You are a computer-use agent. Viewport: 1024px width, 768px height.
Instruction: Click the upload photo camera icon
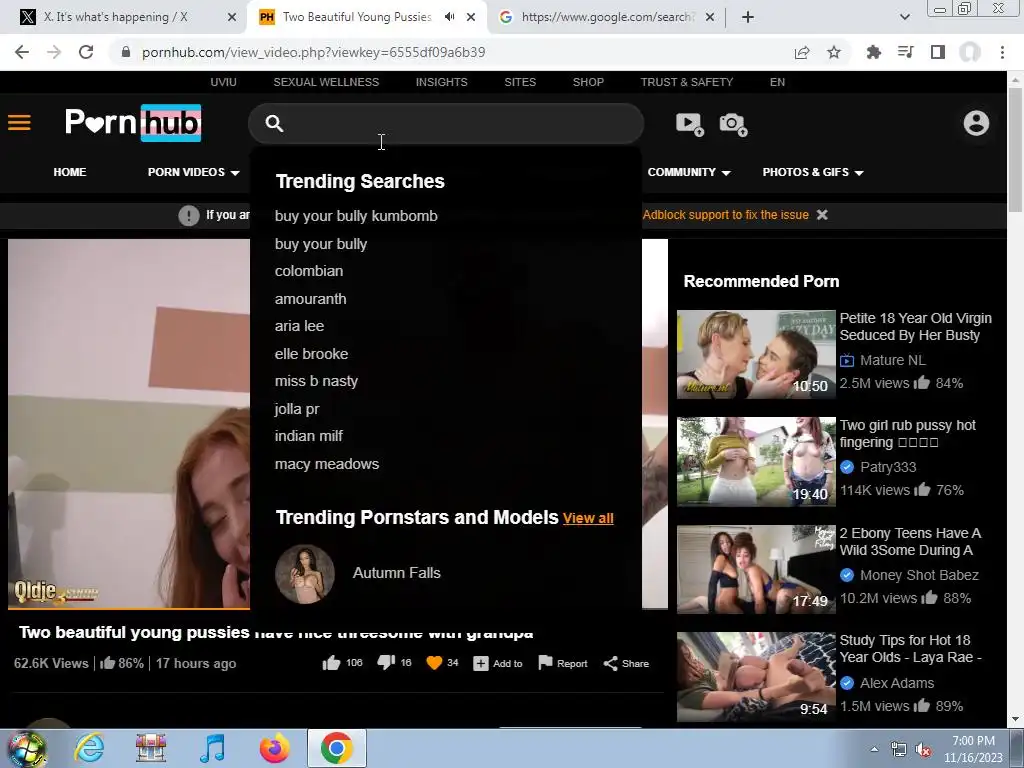click(x=733, y=123)
